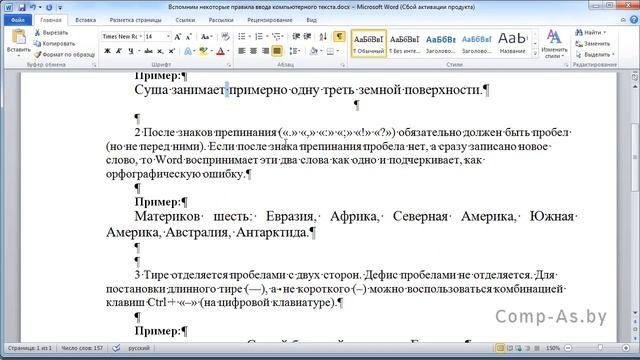The image size is (640, 360).
Task: Switch to the Ссылки tab
Action: [185, 20]
